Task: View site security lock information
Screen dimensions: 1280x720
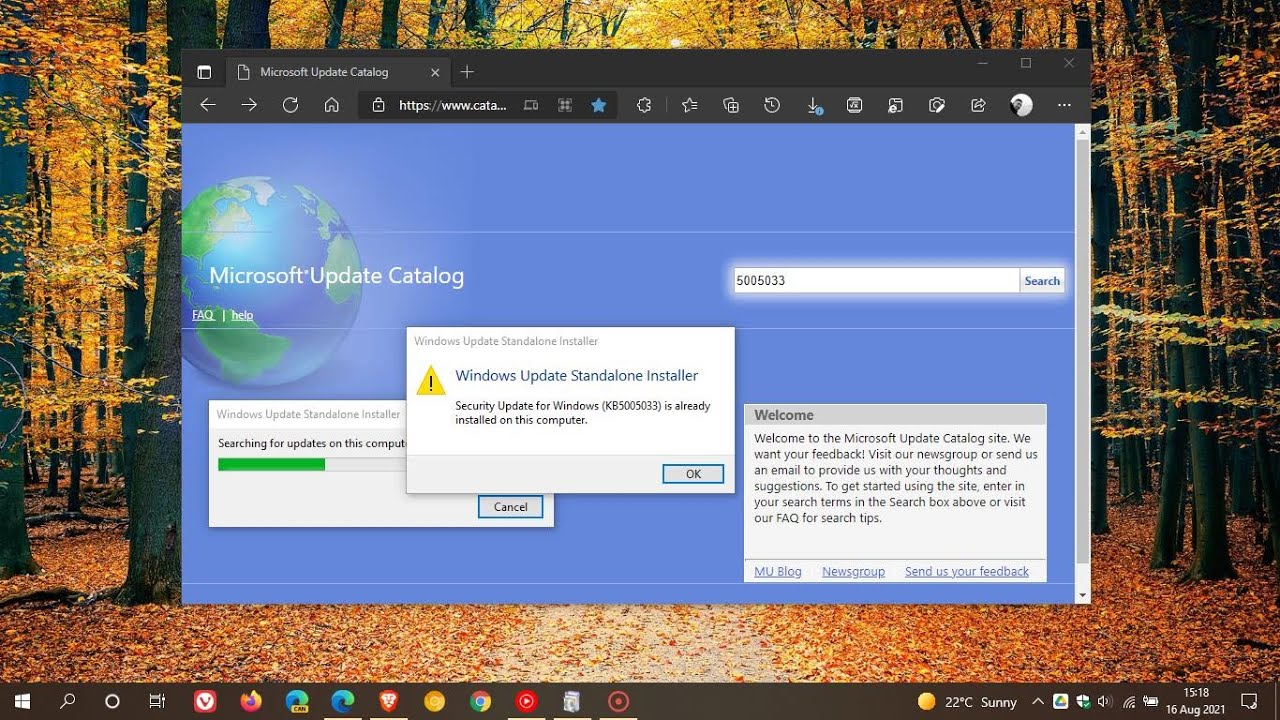Action: coord(378,105)
